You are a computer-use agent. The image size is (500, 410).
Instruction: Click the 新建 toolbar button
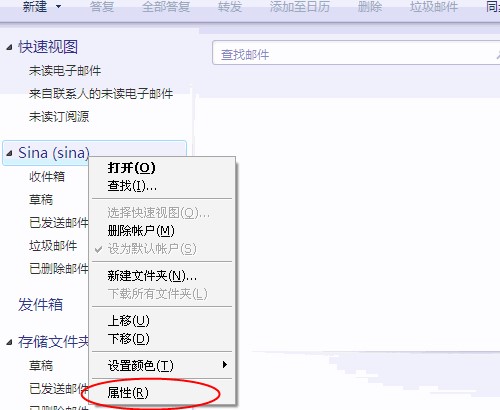35,6
